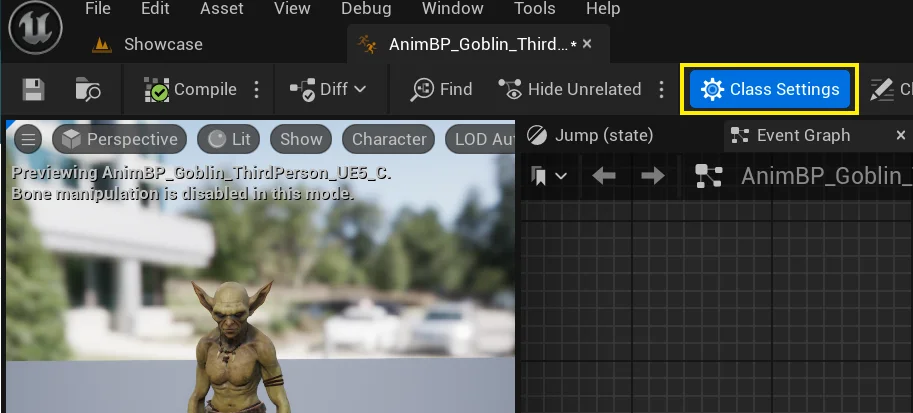Toggle the Lit view mode button
This screenshot has width=913, height=413.
(x=231, y=139)
